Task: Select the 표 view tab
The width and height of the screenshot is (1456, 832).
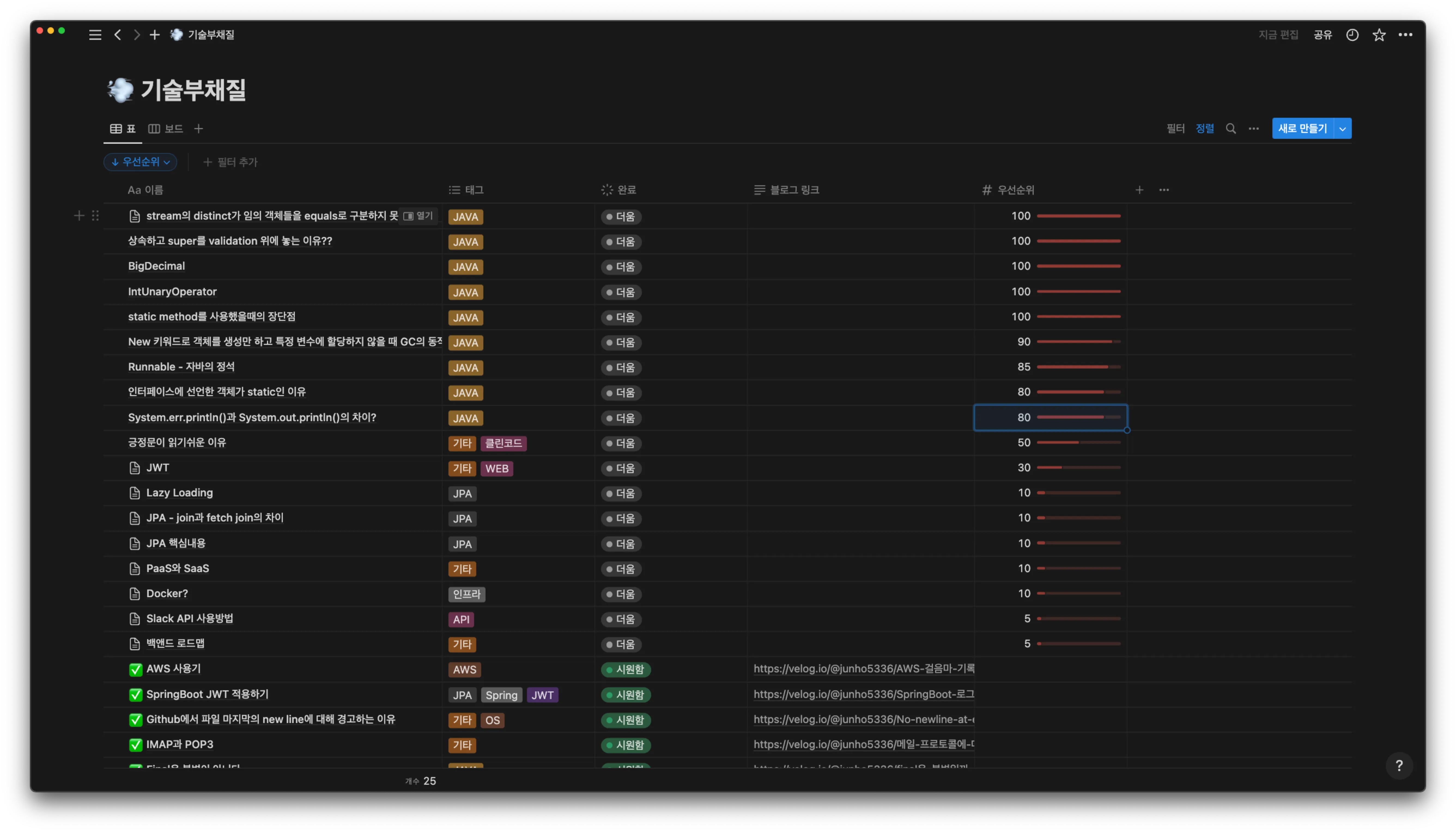Action: 123,129
